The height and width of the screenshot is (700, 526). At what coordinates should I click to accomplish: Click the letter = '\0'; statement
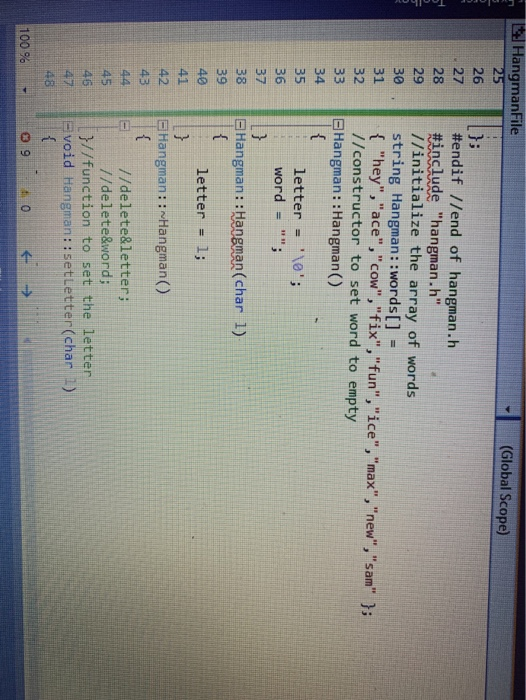click(x=299, y=228)
